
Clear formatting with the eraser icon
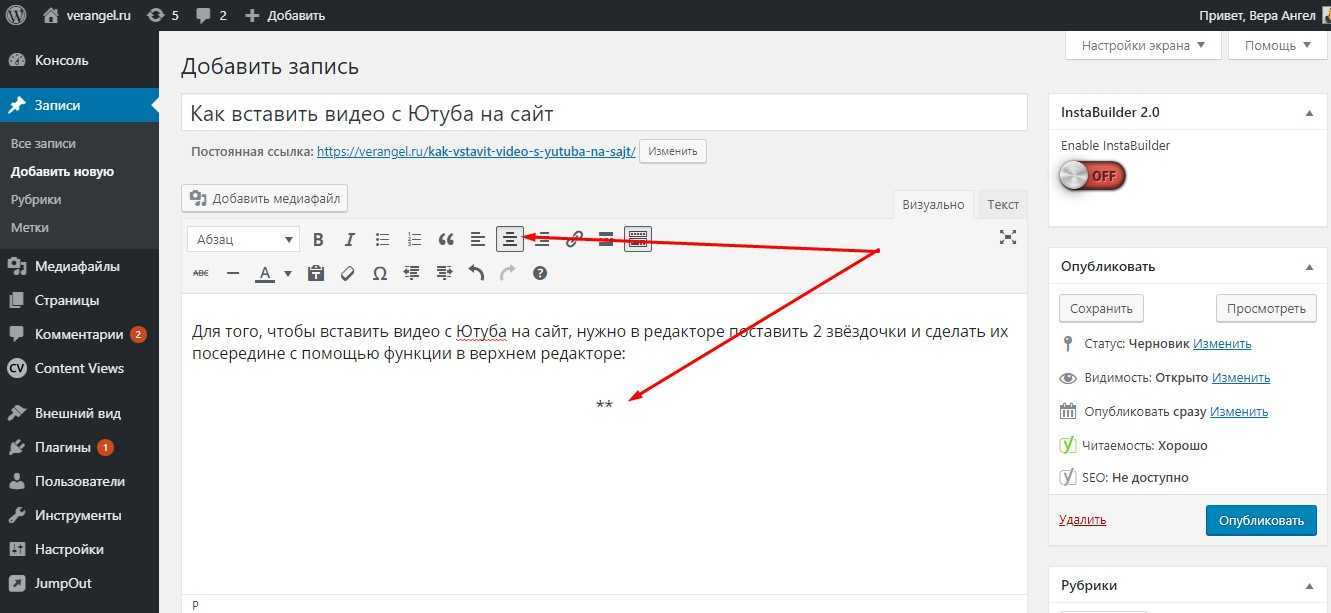click(348, 273)
